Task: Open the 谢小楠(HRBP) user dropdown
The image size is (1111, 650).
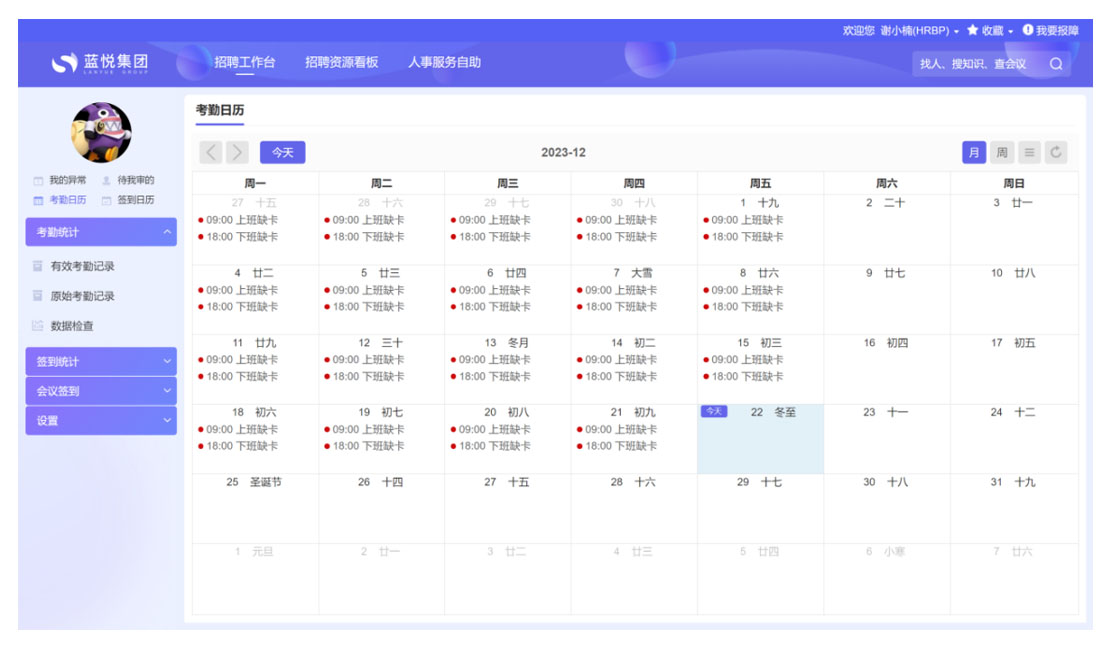Action: point(918,31)
